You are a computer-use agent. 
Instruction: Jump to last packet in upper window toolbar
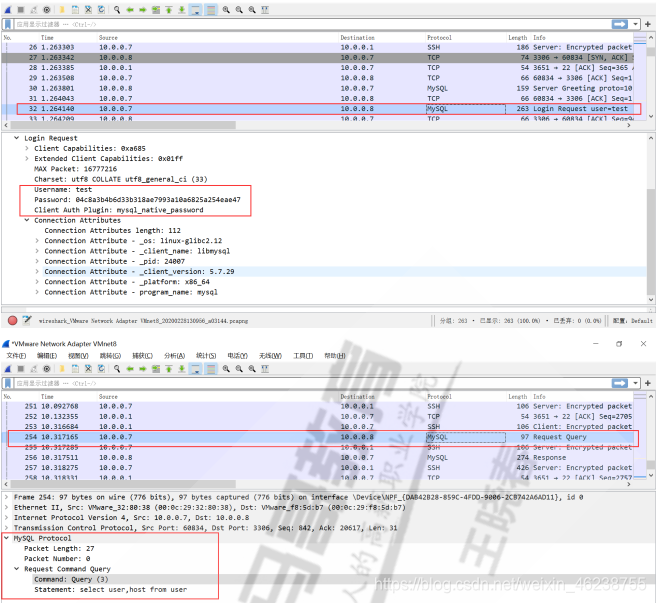point(182,10)
